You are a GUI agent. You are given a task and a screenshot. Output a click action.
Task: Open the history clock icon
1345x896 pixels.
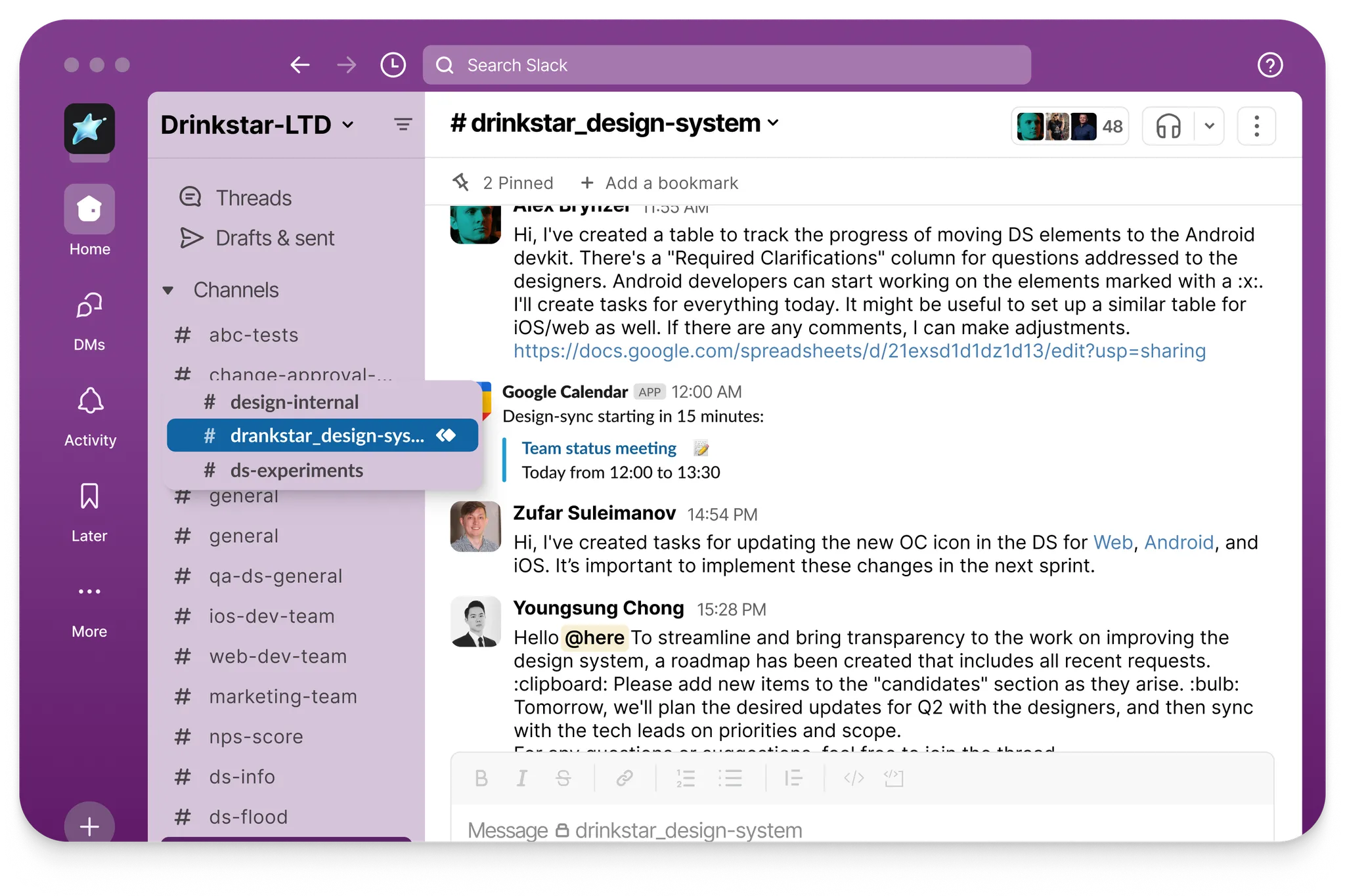coord(393,65)
